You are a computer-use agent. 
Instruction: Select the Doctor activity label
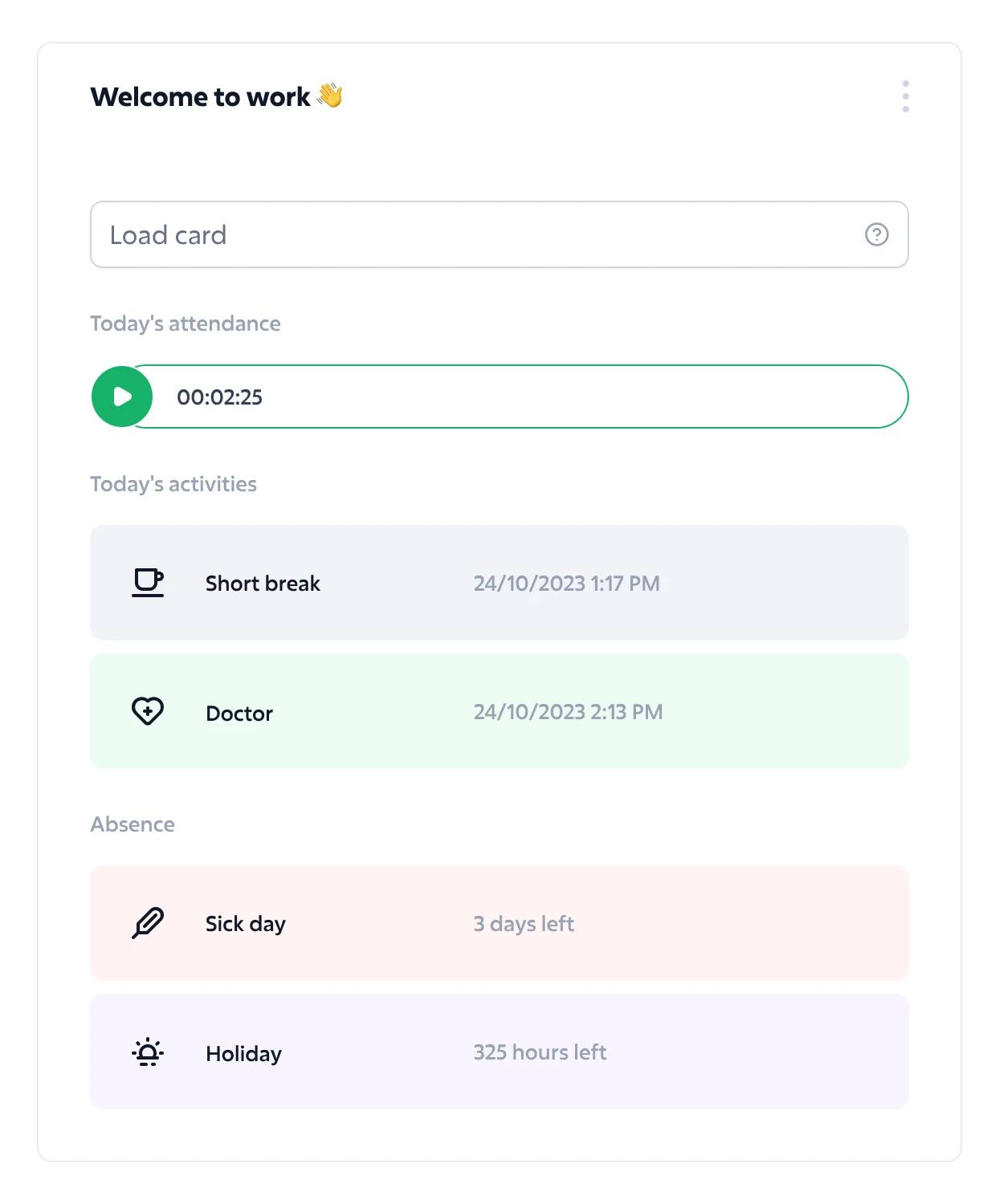[239, 714]
